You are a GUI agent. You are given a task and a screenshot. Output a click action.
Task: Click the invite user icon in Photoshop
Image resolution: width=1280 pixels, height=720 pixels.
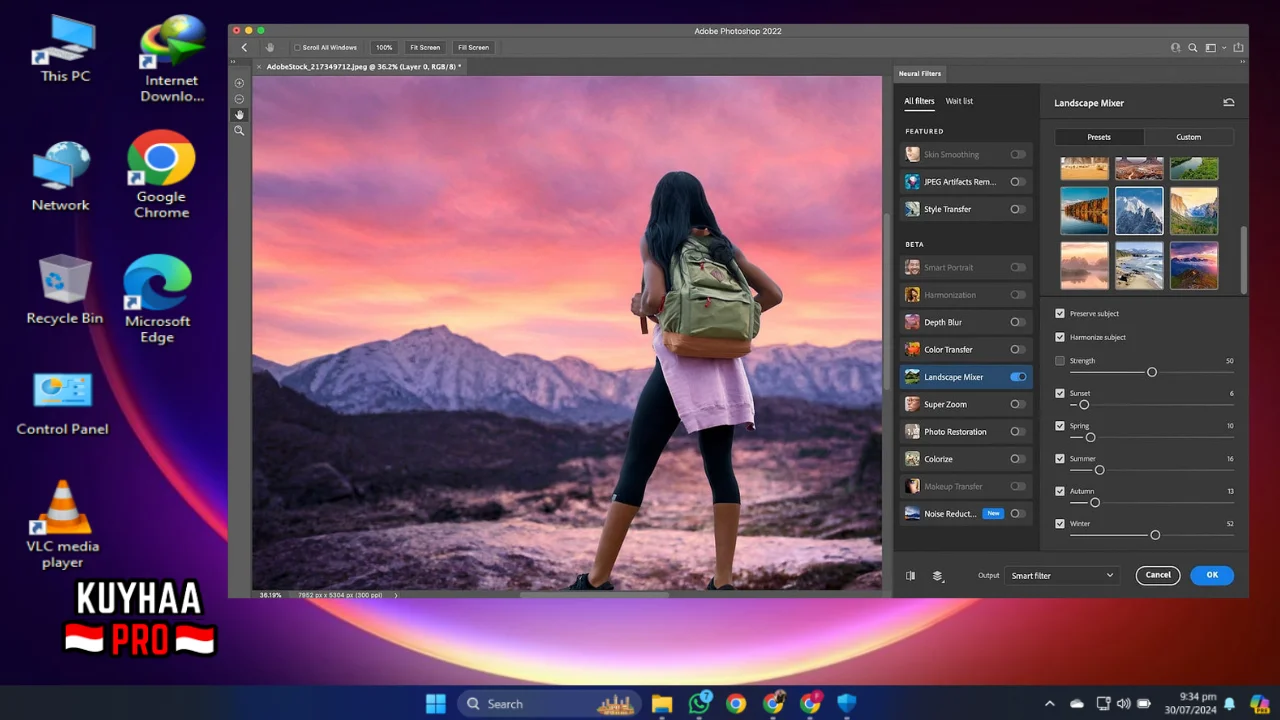[1176, 47]
